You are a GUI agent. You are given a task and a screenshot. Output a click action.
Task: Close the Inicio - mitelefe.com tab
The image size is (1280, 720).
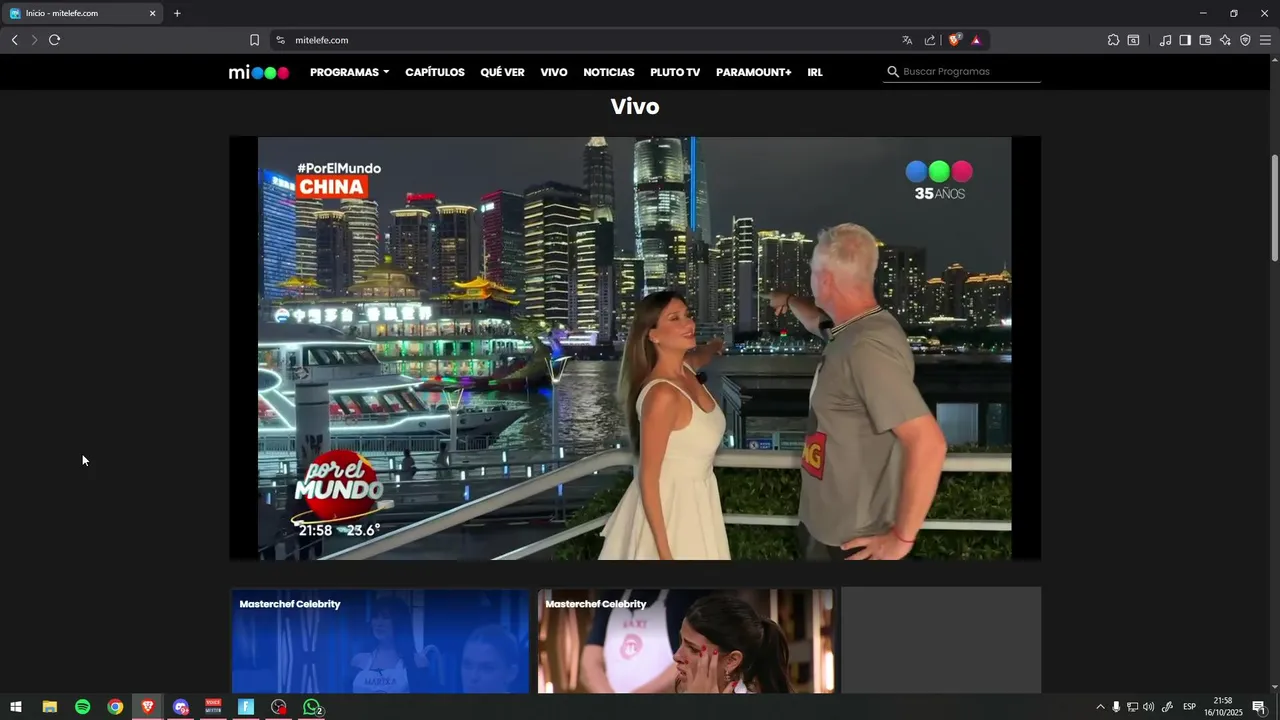152,13
